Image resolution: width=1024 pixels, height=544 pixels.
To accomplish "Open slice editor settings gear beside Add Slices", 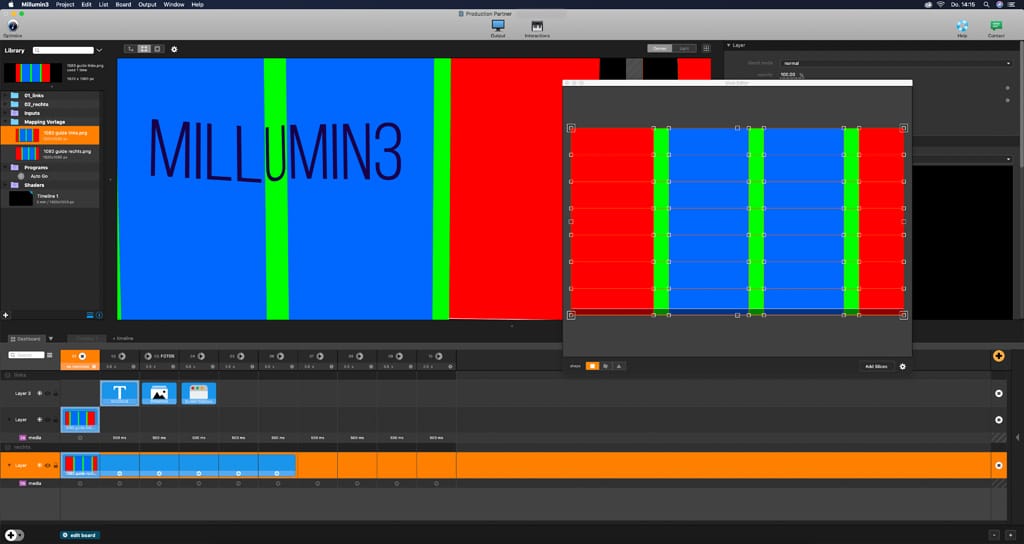I will tap(902, 367).
